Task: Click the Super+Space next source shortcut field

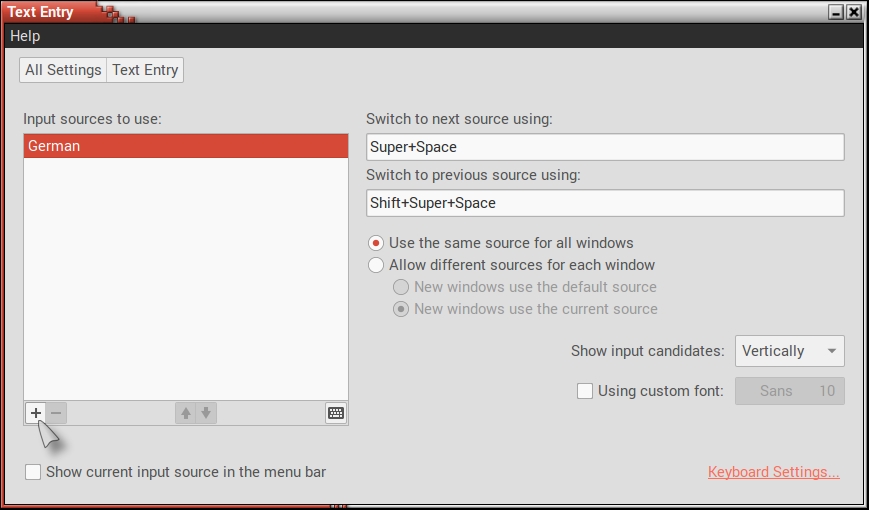Action: (605, 147)
